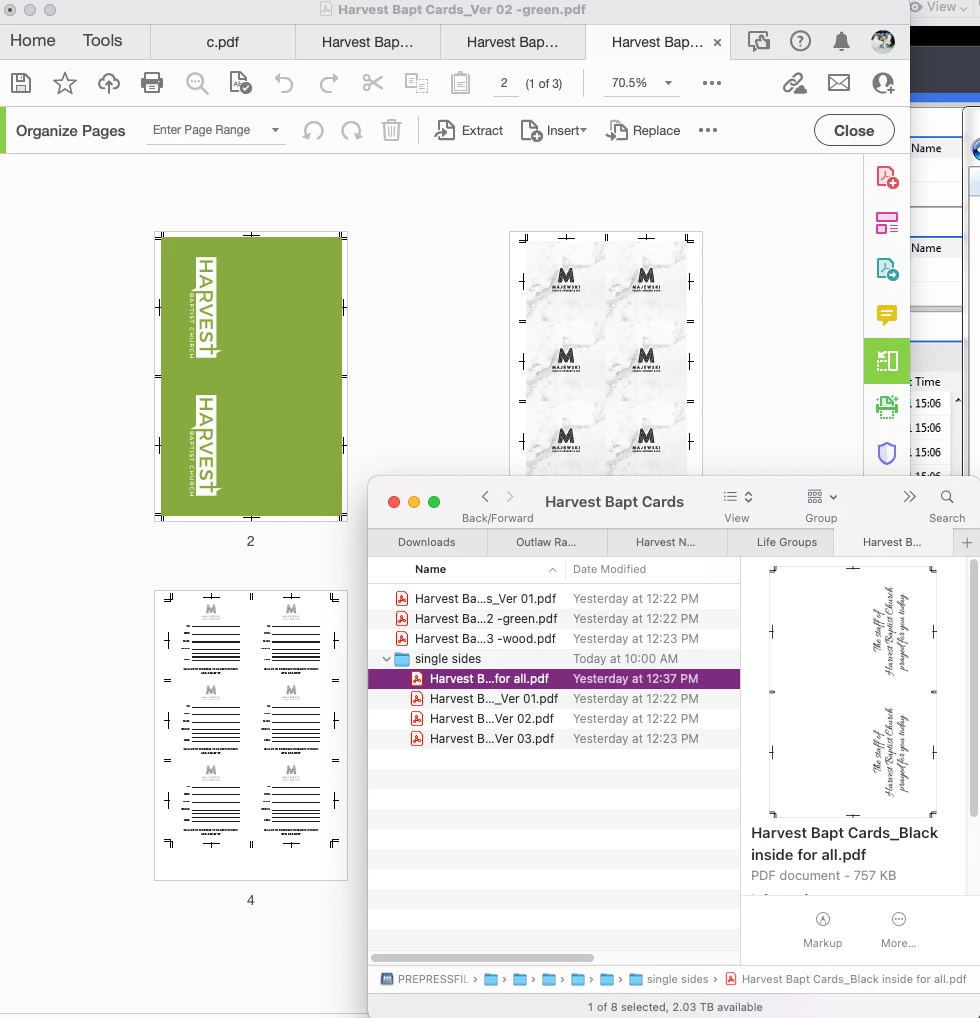The height and width of the screenshot is (1018, 980).
Task: Open the Acrobat help question mark icon
Action: (x=800, y=42)
